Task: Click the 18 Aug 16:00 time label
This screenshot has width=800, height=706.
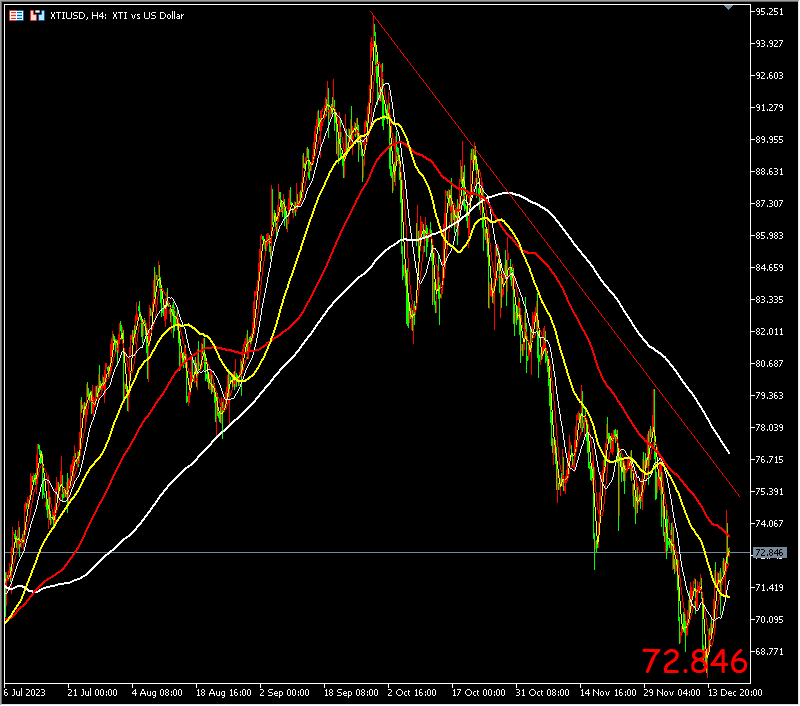Action: [x=223, y=693]
